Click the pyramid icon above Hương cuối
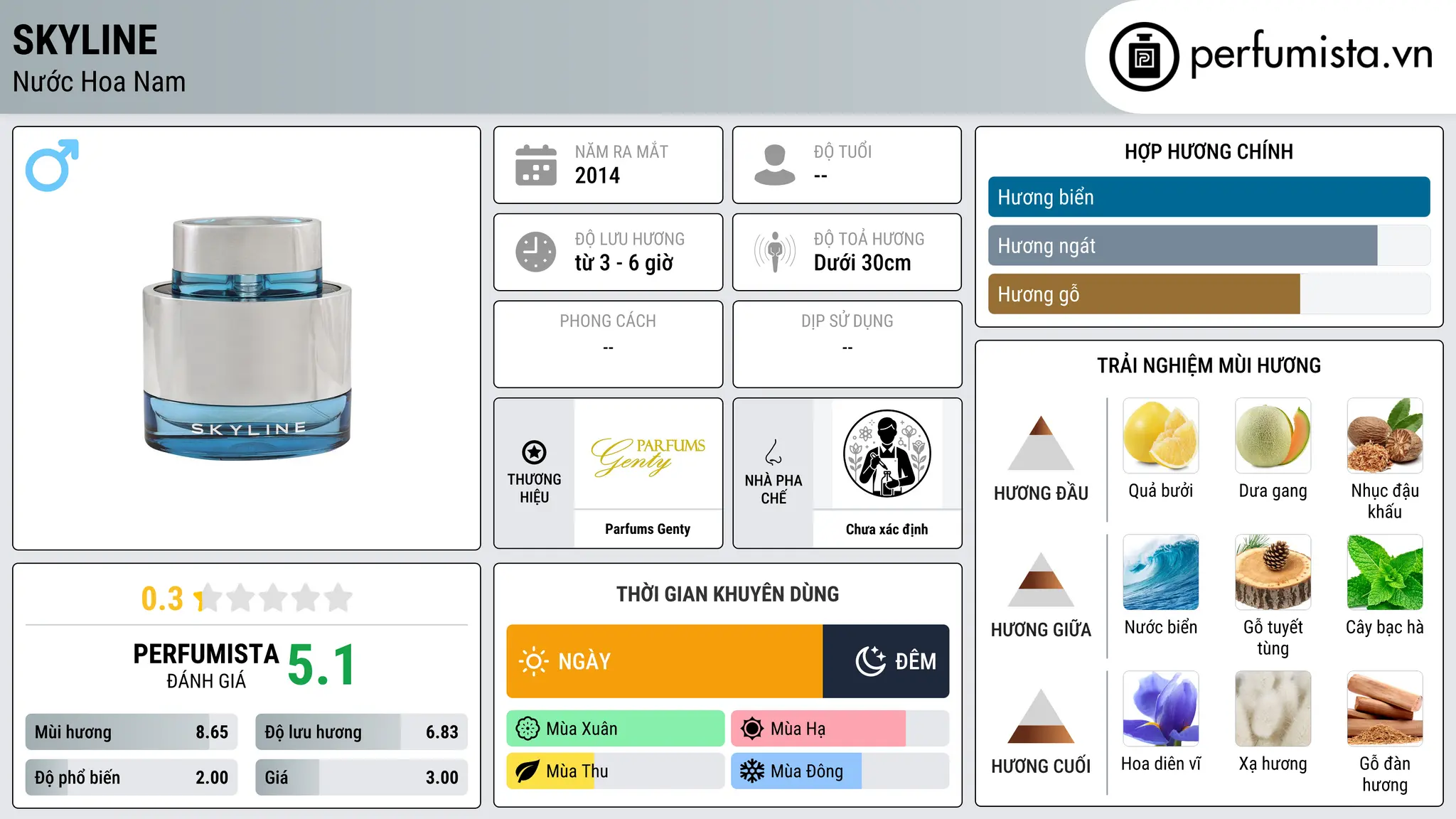 click(1041, 715)
